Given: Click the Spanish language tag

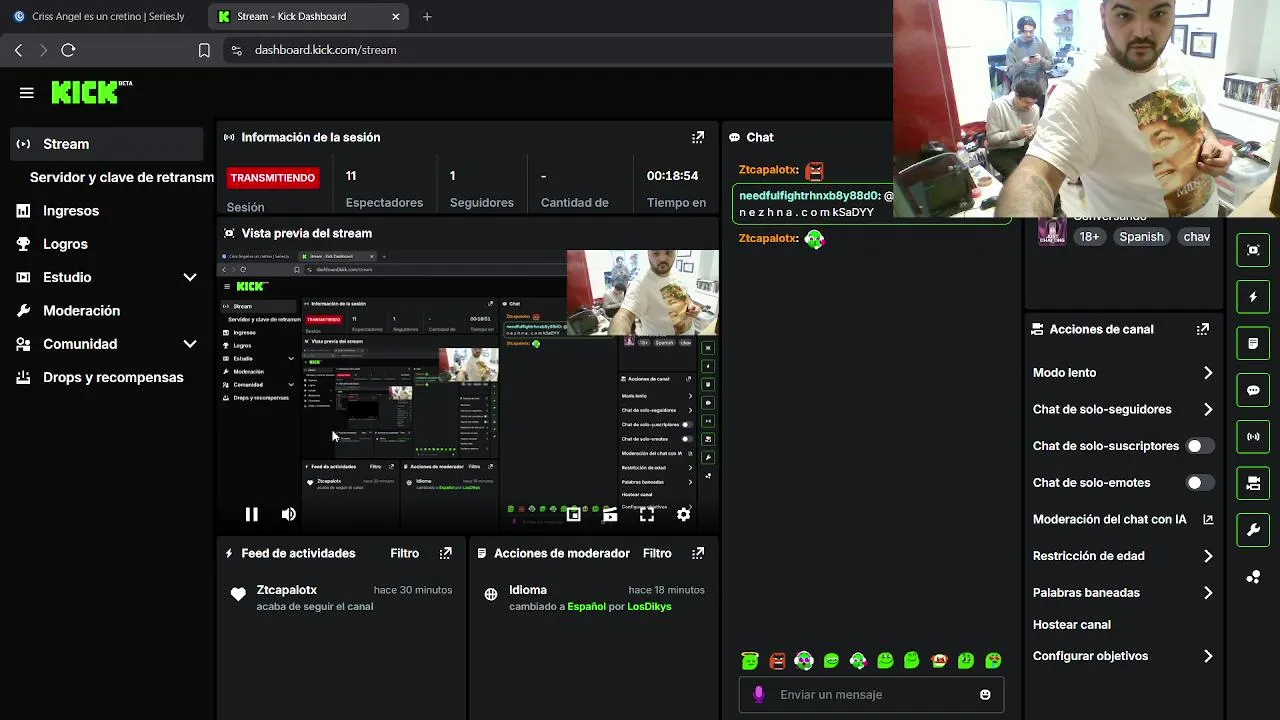Looking at the screenshot, I should 1141,237.
